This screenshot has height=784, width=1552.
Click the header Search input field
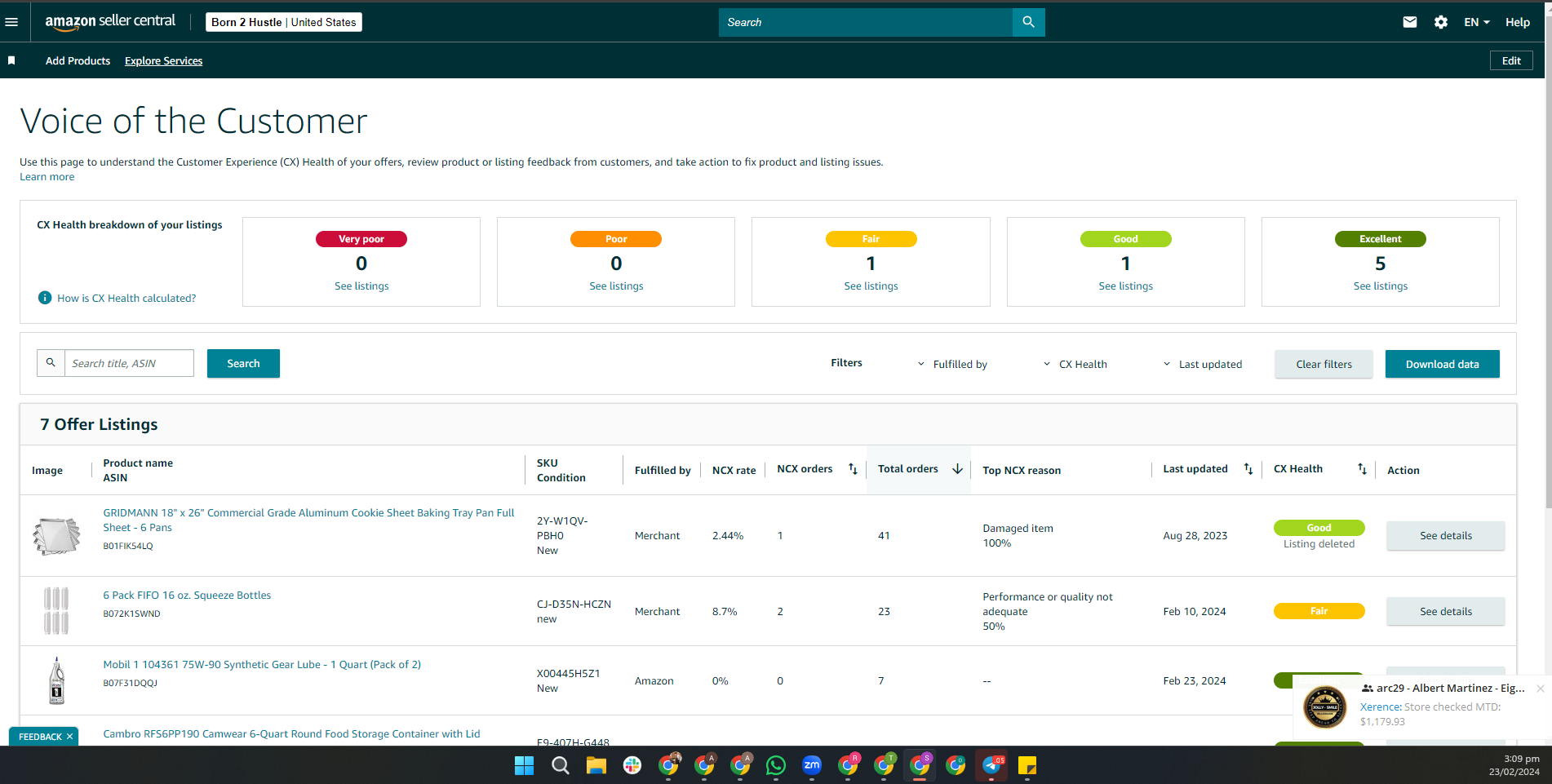(x=866, y=22)
